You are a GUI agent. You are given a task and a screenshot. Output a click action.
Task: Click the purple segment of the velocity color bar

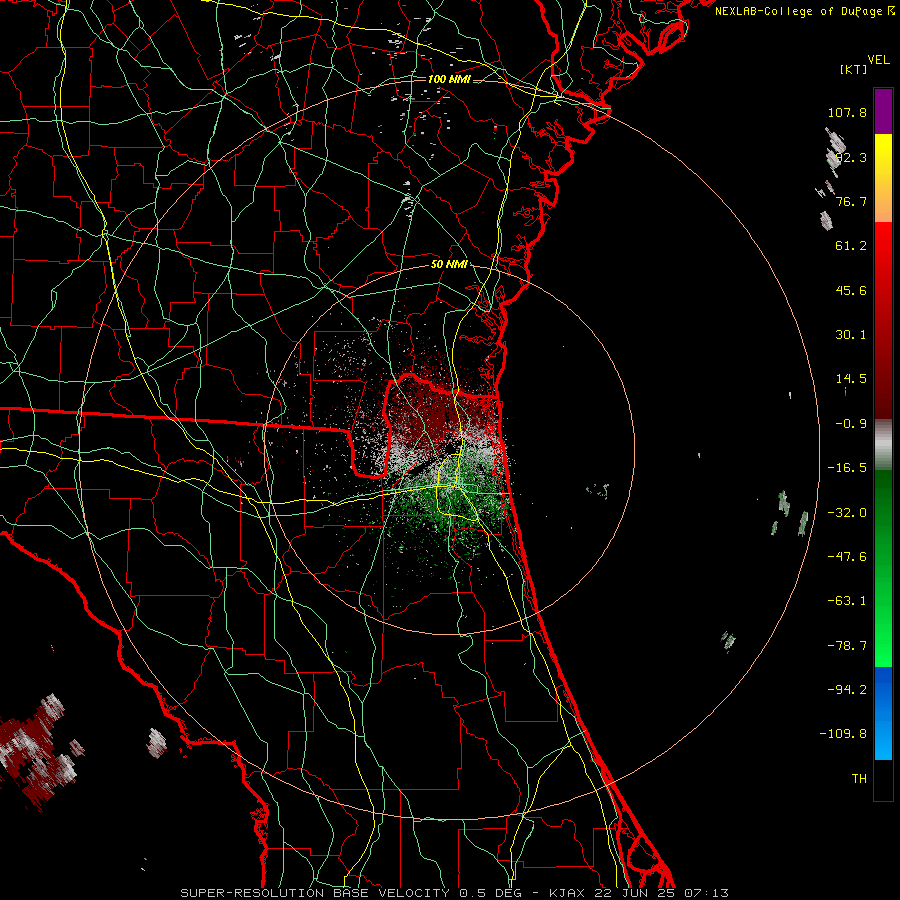[883, 111]
